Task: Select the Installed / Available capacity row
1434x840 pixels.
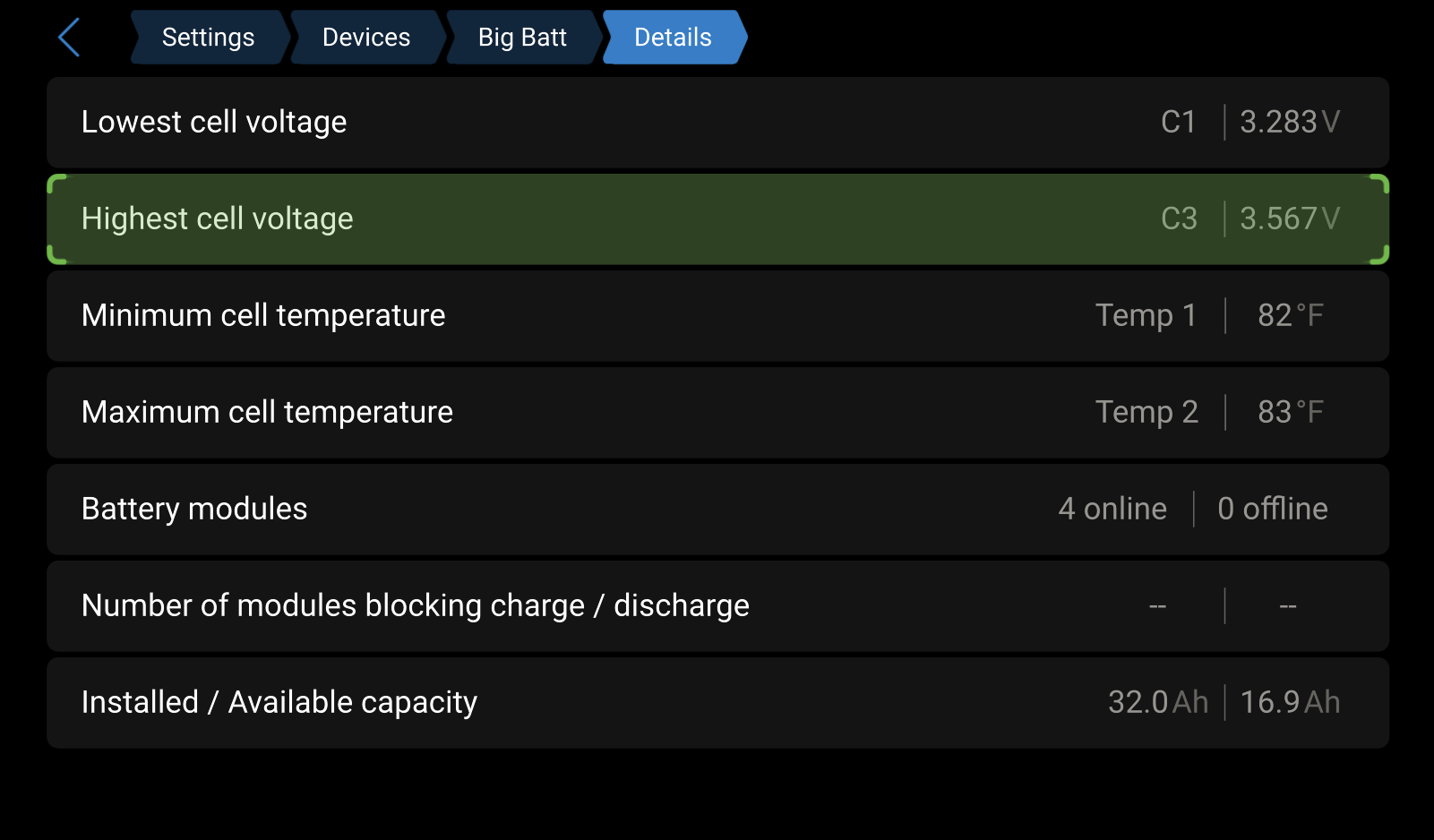Action: [717, 702]
